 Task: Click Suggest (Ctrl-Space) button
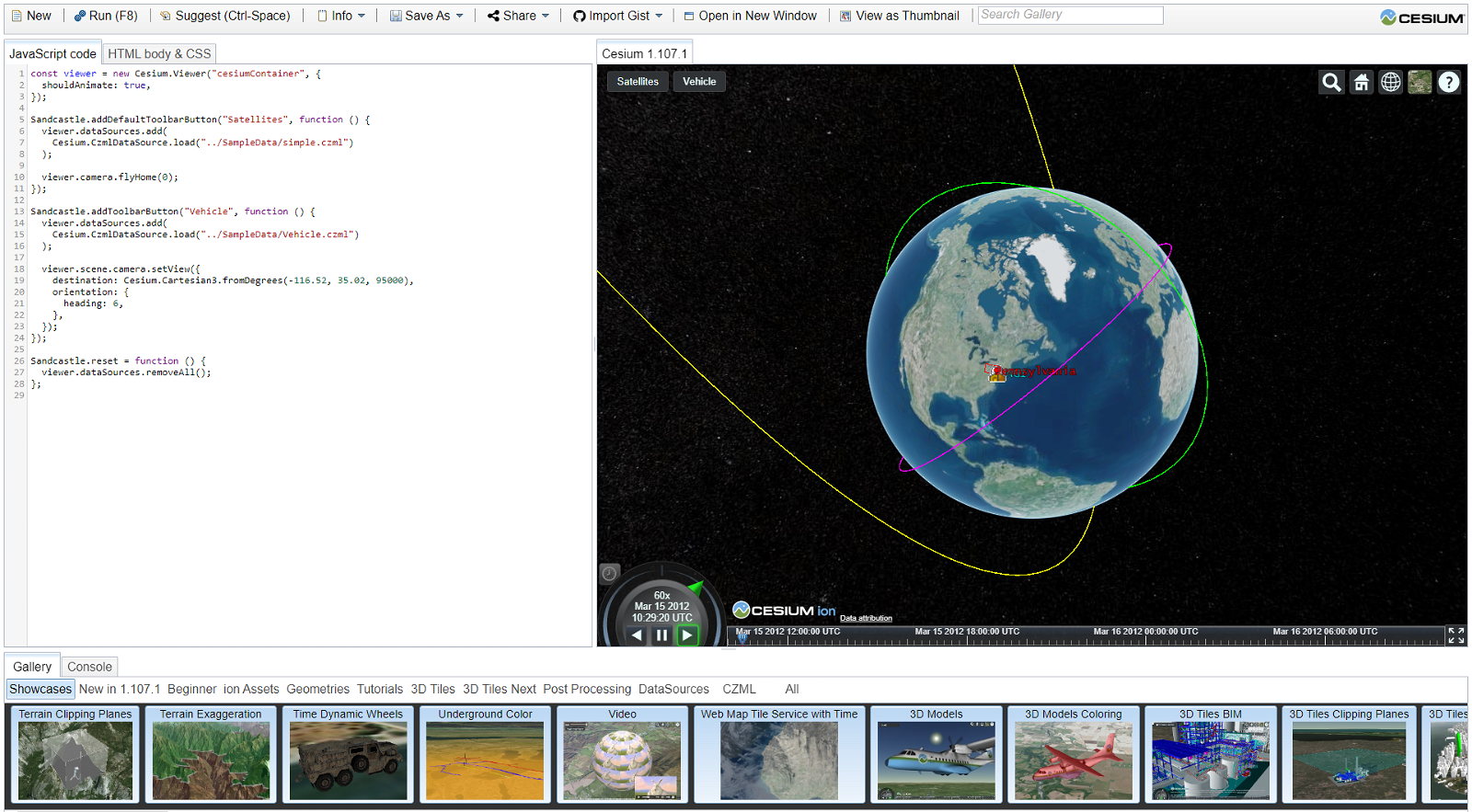click(224, 16)
